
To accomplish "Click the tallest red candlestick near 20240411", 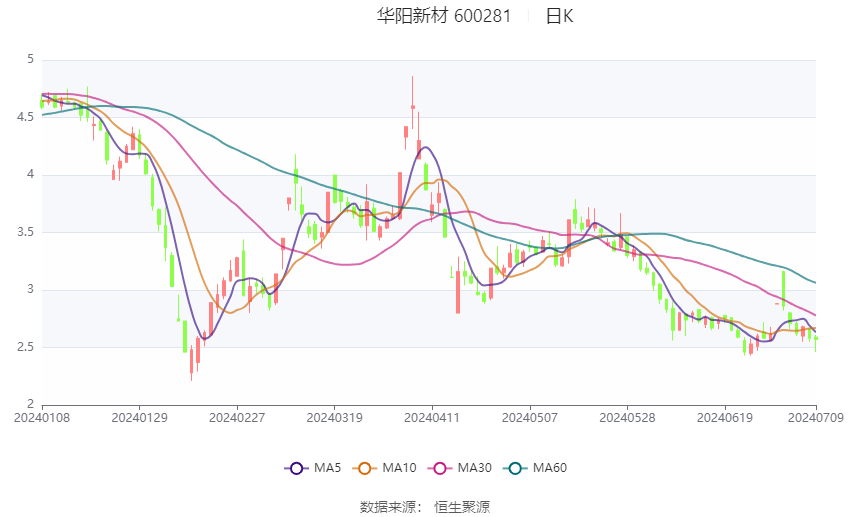I will tap(413, 103).
